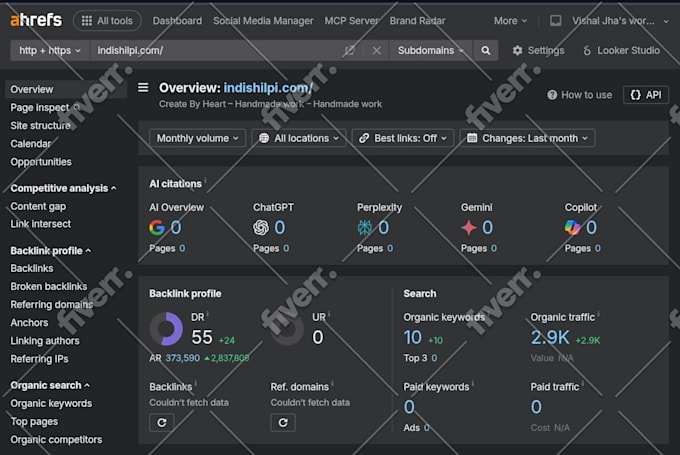
Task: Open Linking authors report
Action: click(45, 341)
